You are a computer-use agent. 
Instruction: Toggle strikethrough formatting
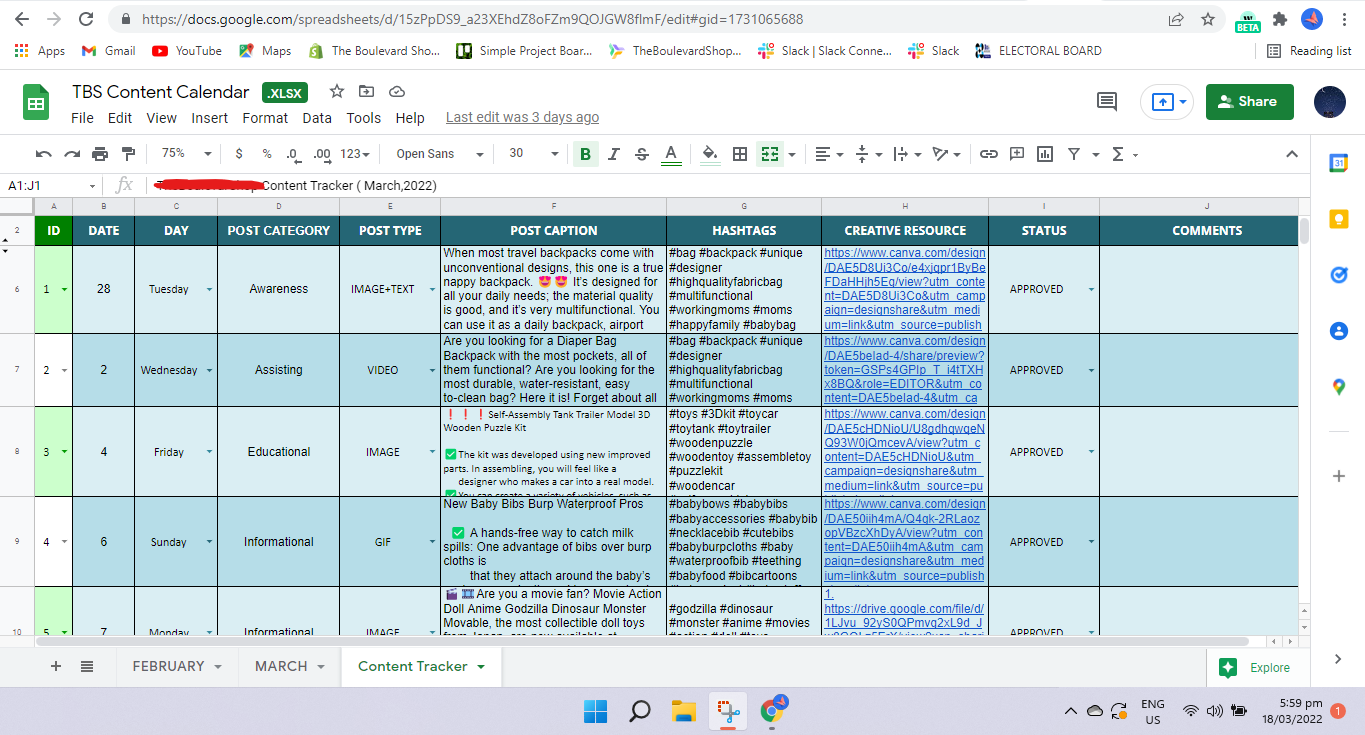(642, 154)
